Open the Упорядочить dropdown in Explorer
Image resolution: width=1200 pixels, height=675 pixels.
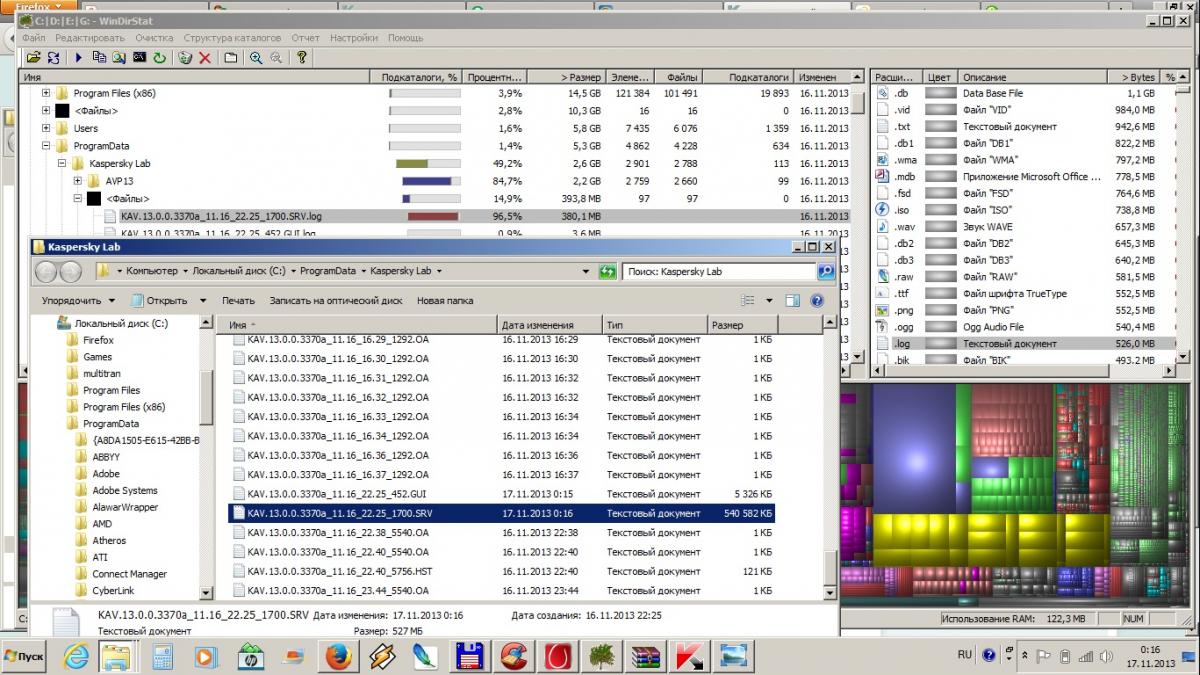pos(78,300)
